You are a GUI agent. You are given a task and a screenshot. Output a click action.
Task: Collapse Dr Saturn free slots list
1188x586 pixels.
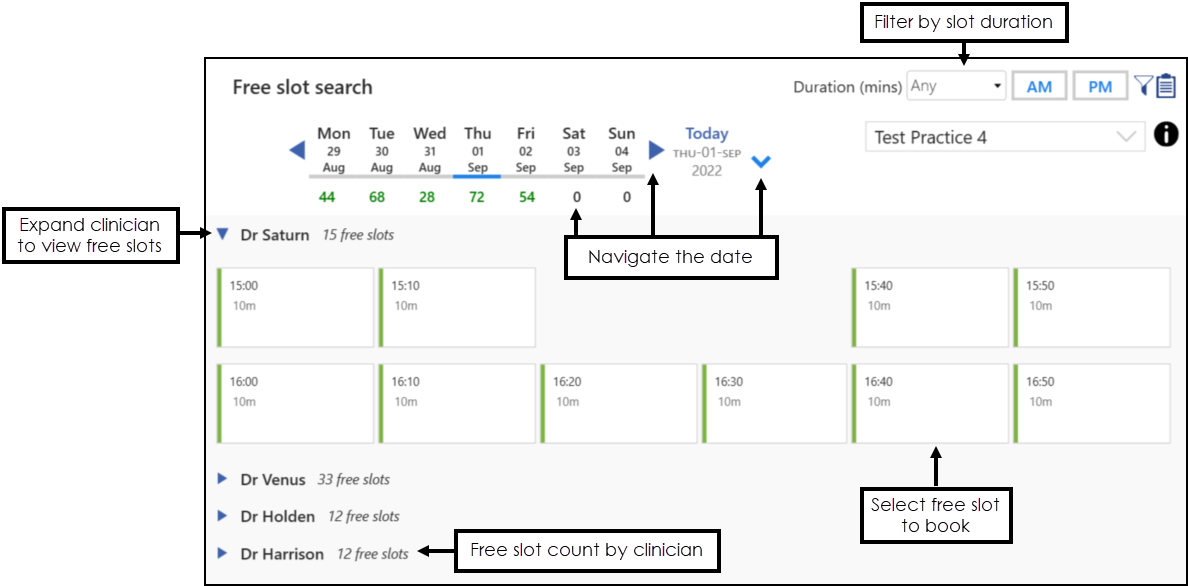[222, 235]
